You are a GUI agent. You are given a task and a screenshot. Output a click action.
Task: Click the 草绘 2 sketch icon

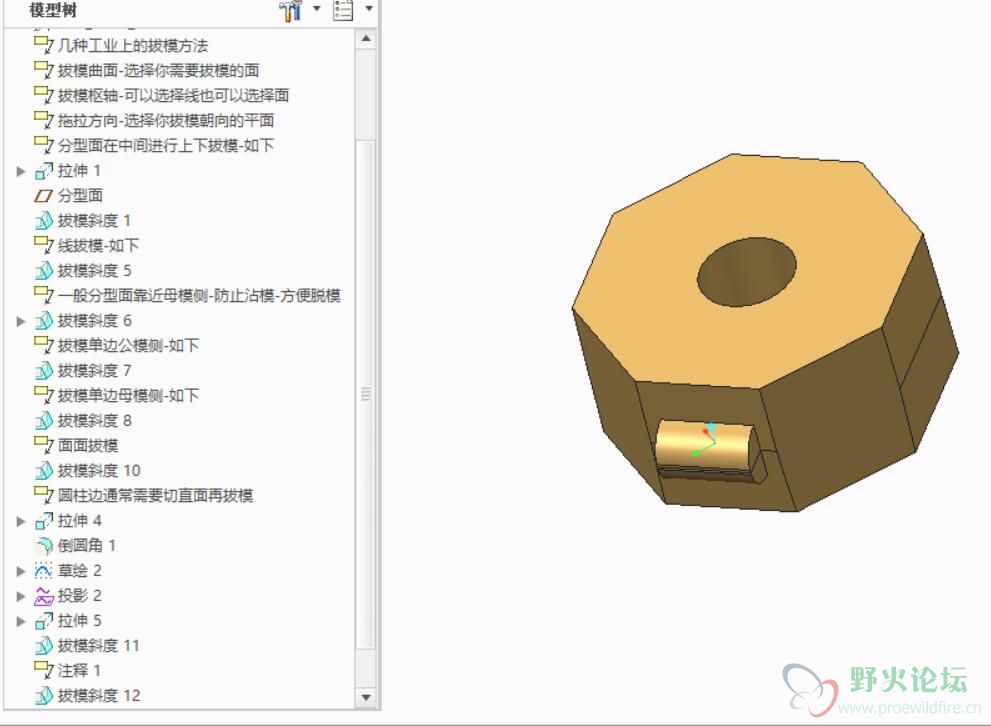[44, 571]
